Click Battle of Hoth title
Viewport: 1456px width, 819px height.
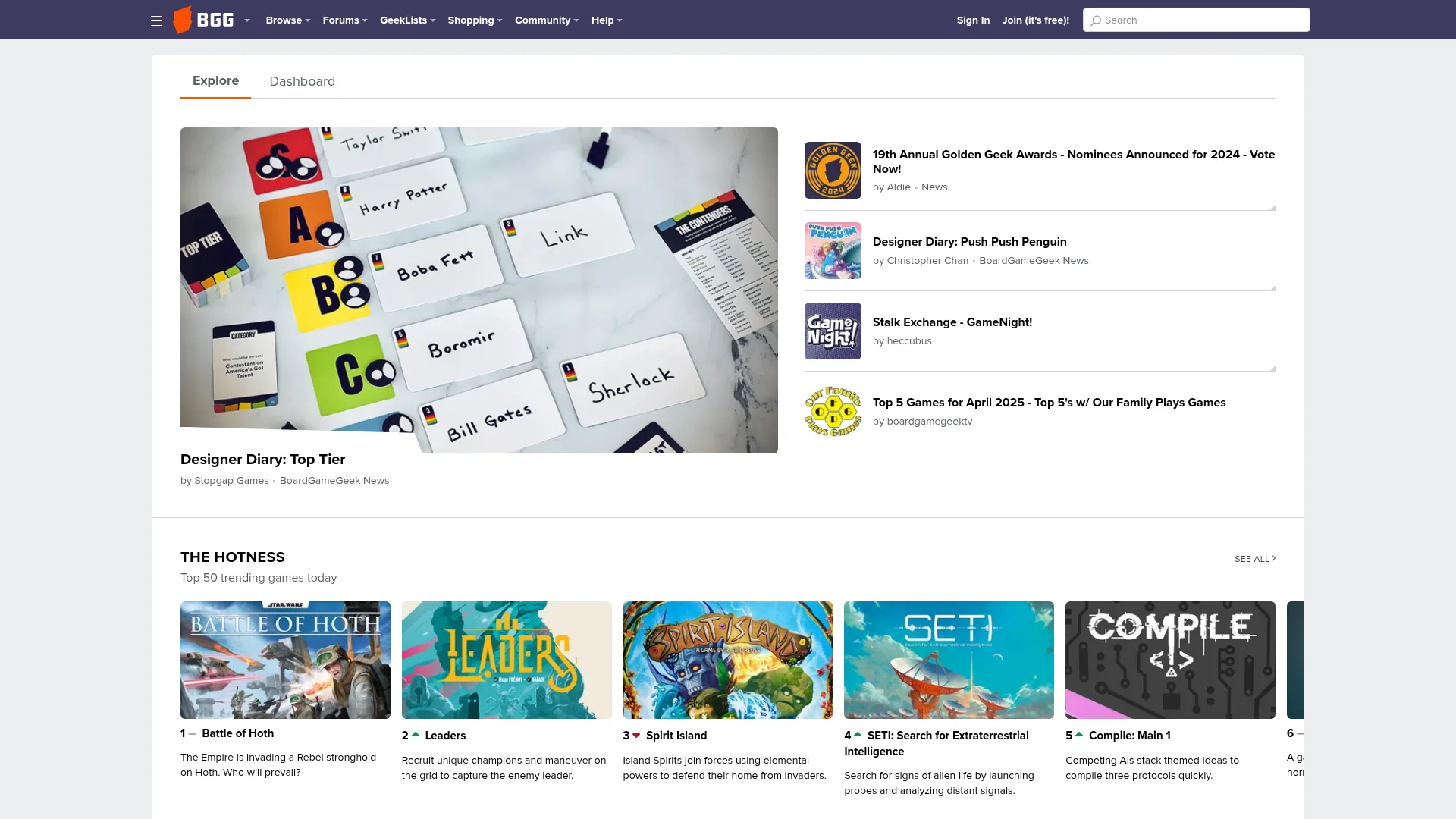[x=237, y=733]
